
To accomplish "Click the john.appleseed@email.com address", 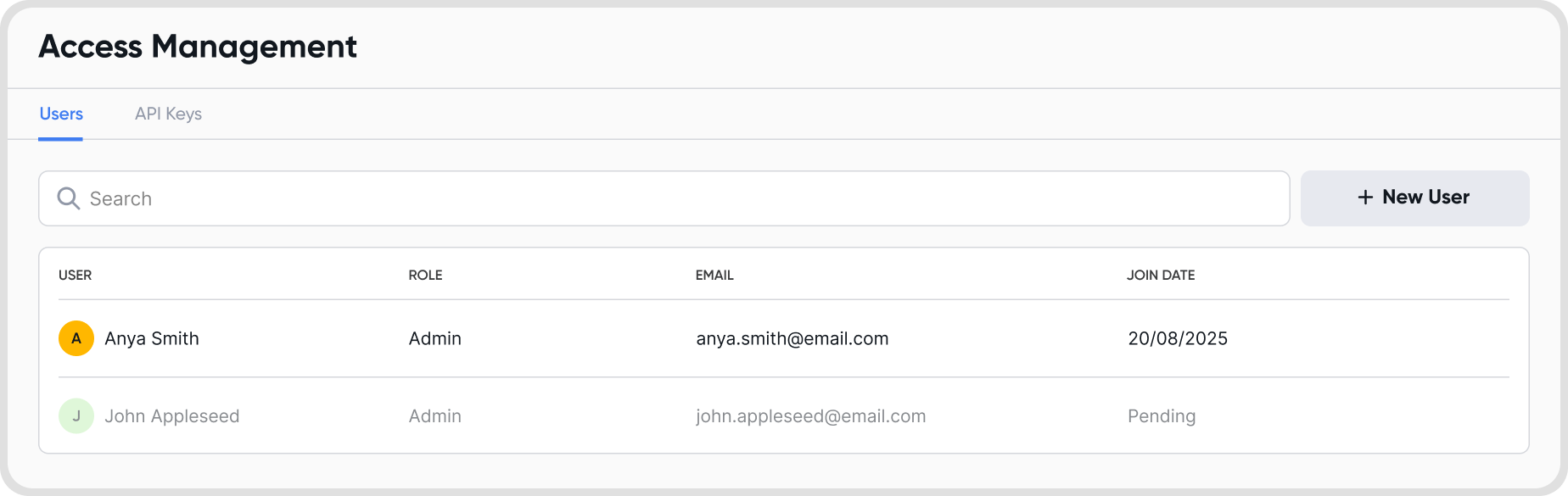I will click(810, 416).
